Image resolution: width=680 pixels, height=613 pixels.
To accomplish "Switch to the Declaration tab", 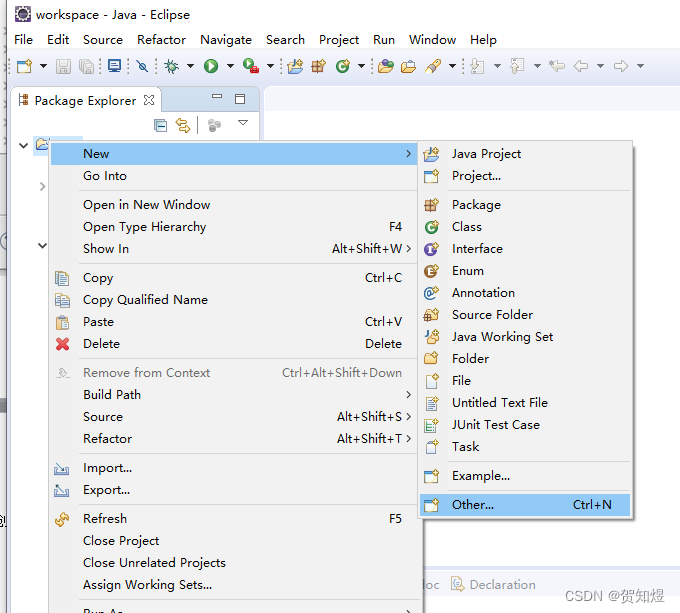I will pyautogui.click(x=494, y=584).
